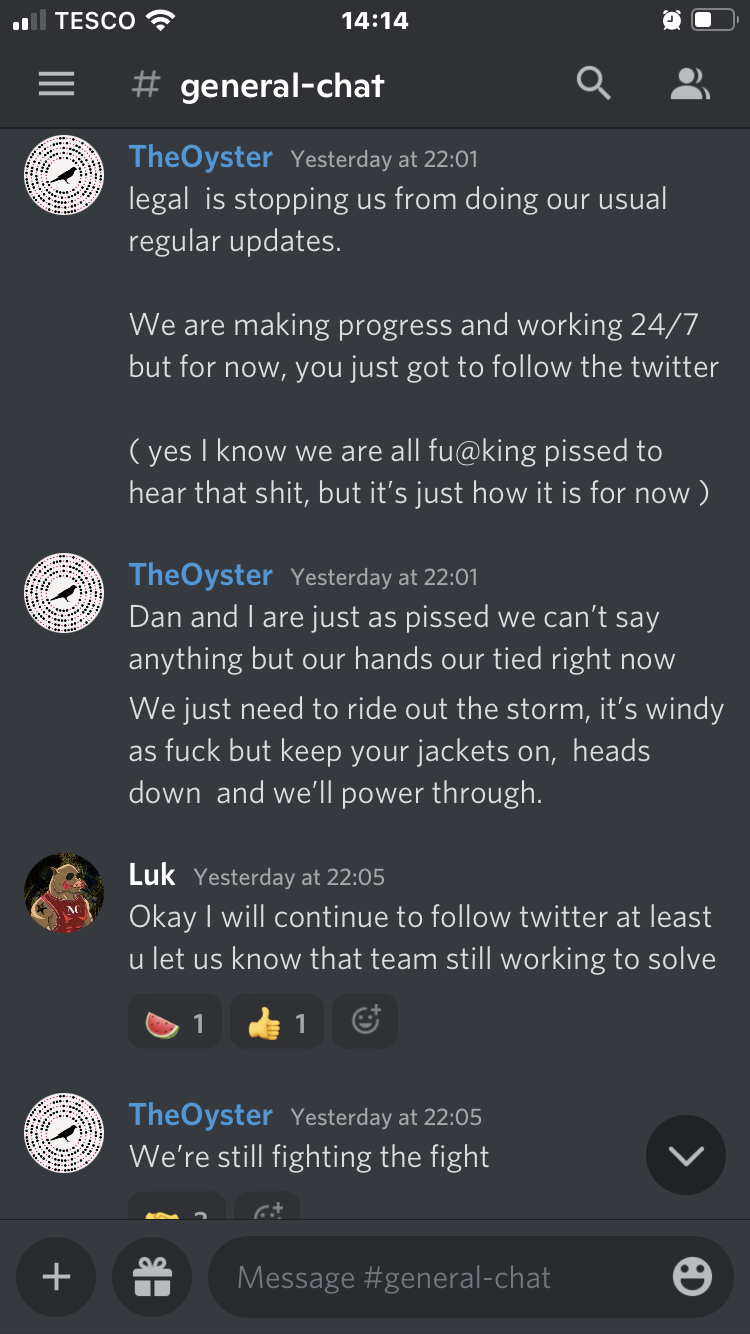Tap the search magnifier icon

(x=593, y=84)
